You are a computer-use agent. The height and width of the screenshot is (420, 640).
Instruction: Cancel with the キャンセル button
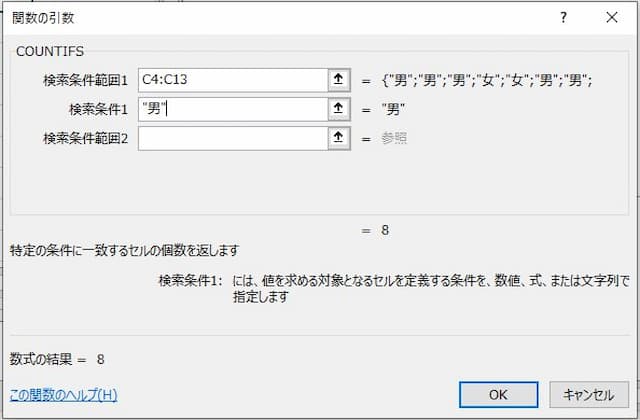pos(589,395)
